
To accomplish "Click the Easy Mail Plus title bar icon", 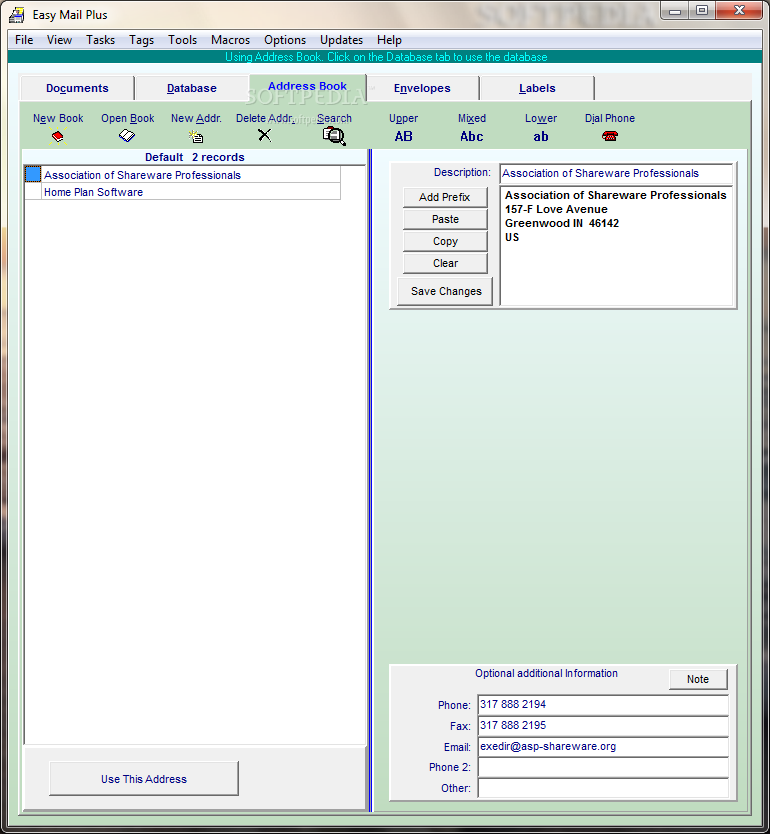I will click(x=17, y=15).
